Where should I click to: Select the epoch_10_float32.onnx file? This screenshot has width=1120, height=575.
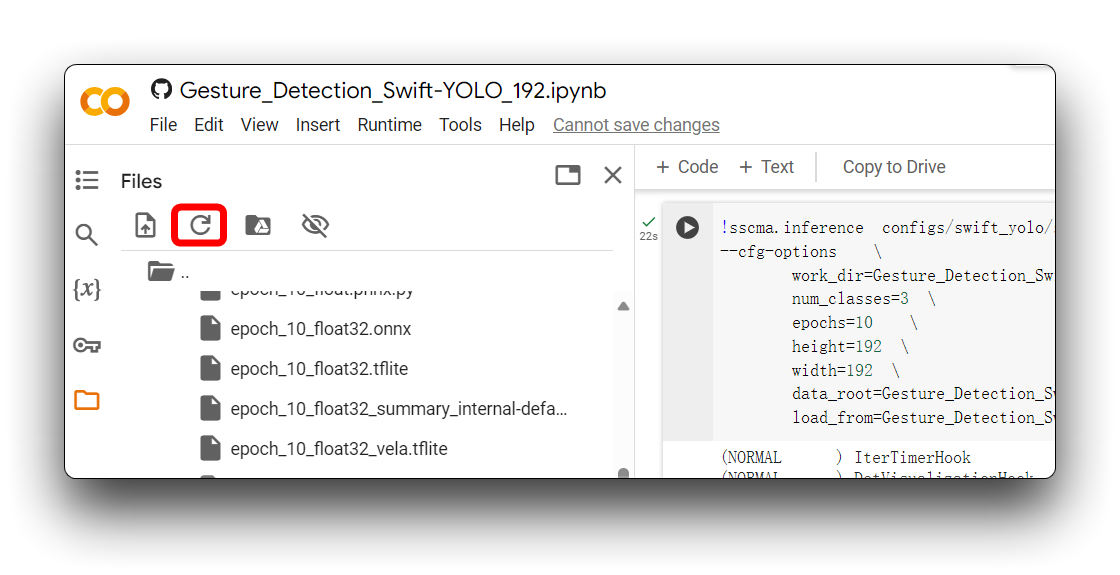(321, 329)
